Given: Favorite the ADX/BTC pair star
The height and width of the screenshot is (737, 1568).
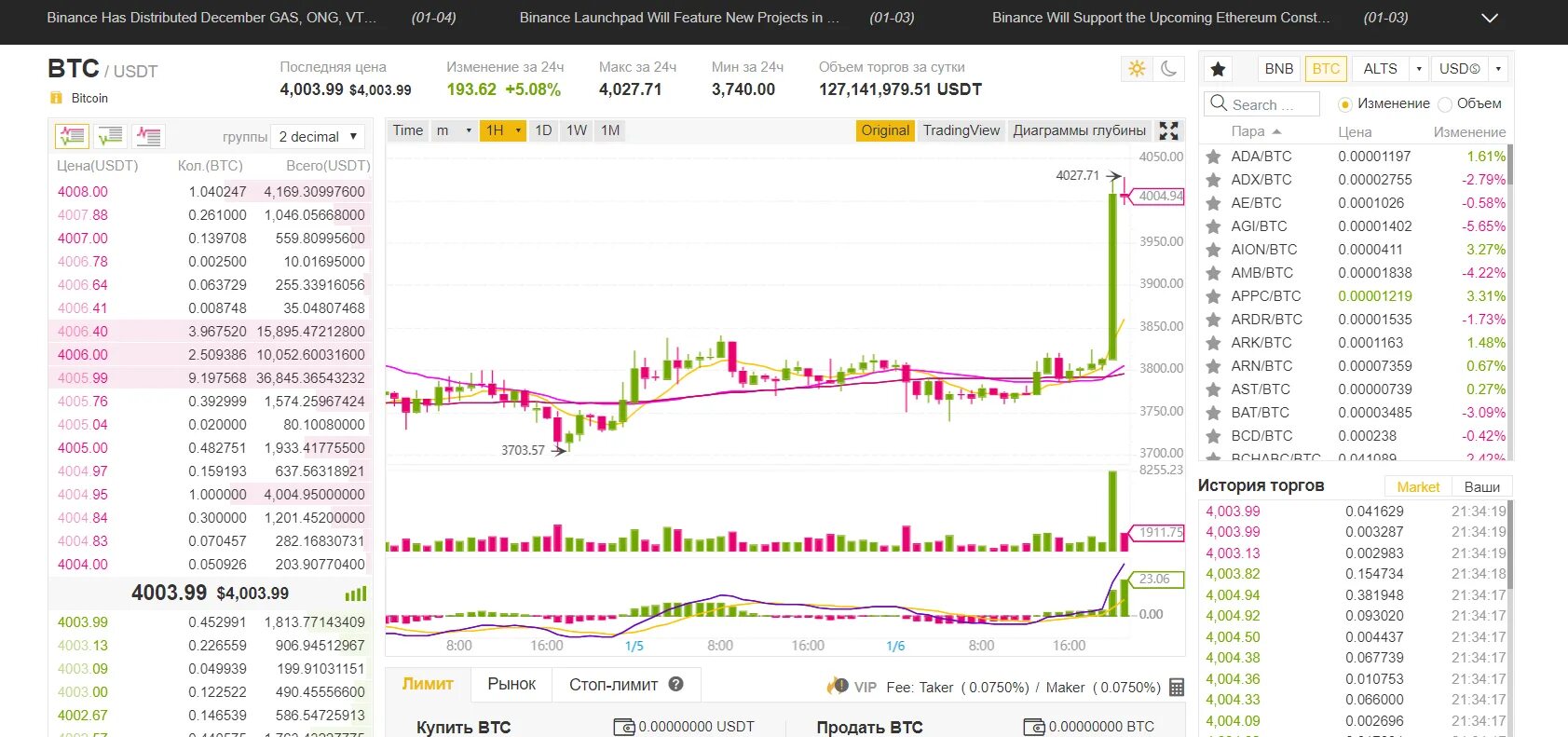Looking at the screenshot, I should tap(1213, 180).
